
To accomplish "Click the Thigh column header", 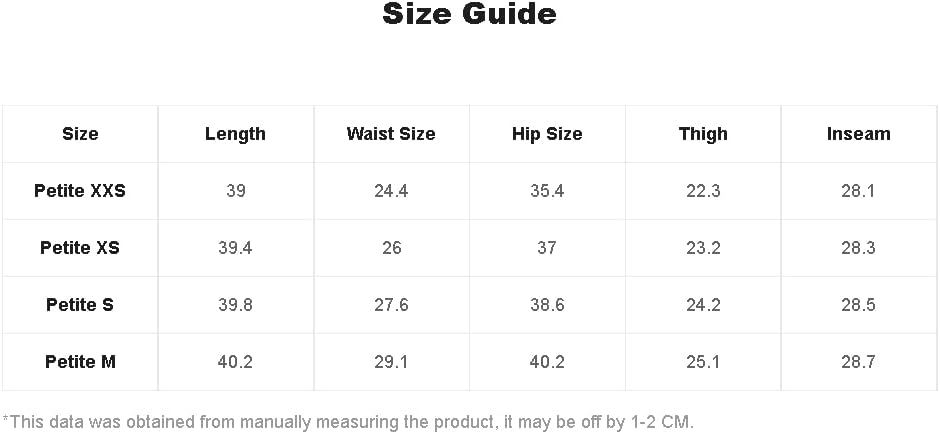I will pos(703,134).
